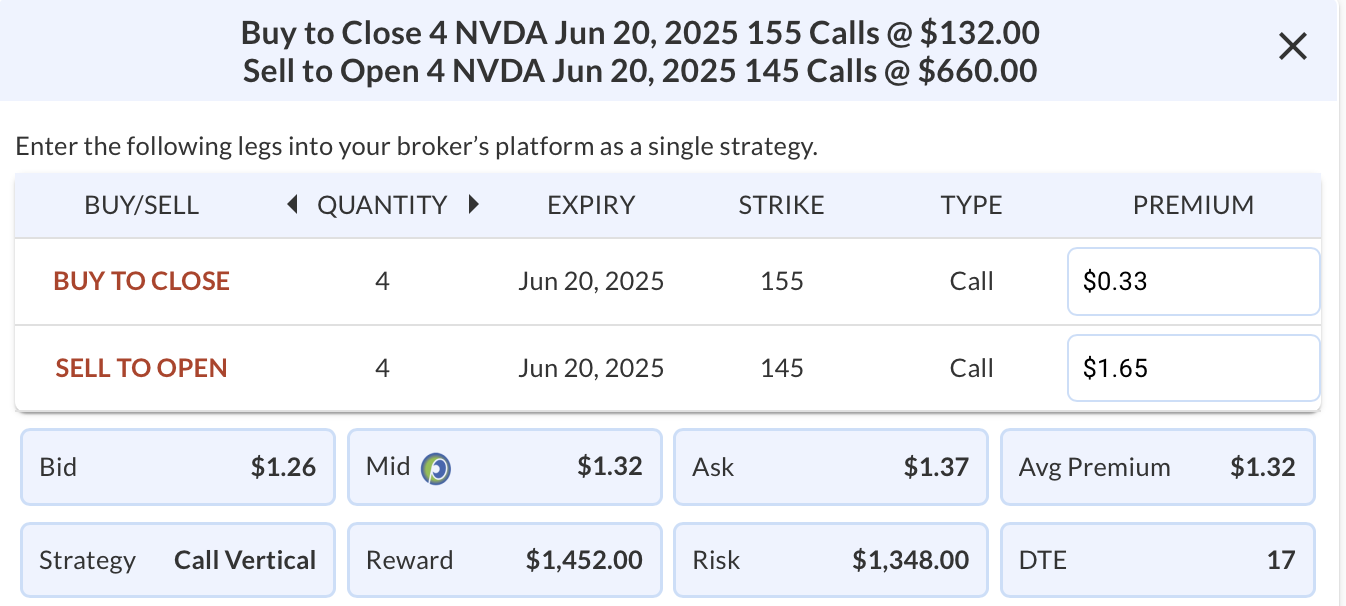Click the Mid price logo icon
This screenshot has height=606, width=1346.
click(x=435, y=467)
